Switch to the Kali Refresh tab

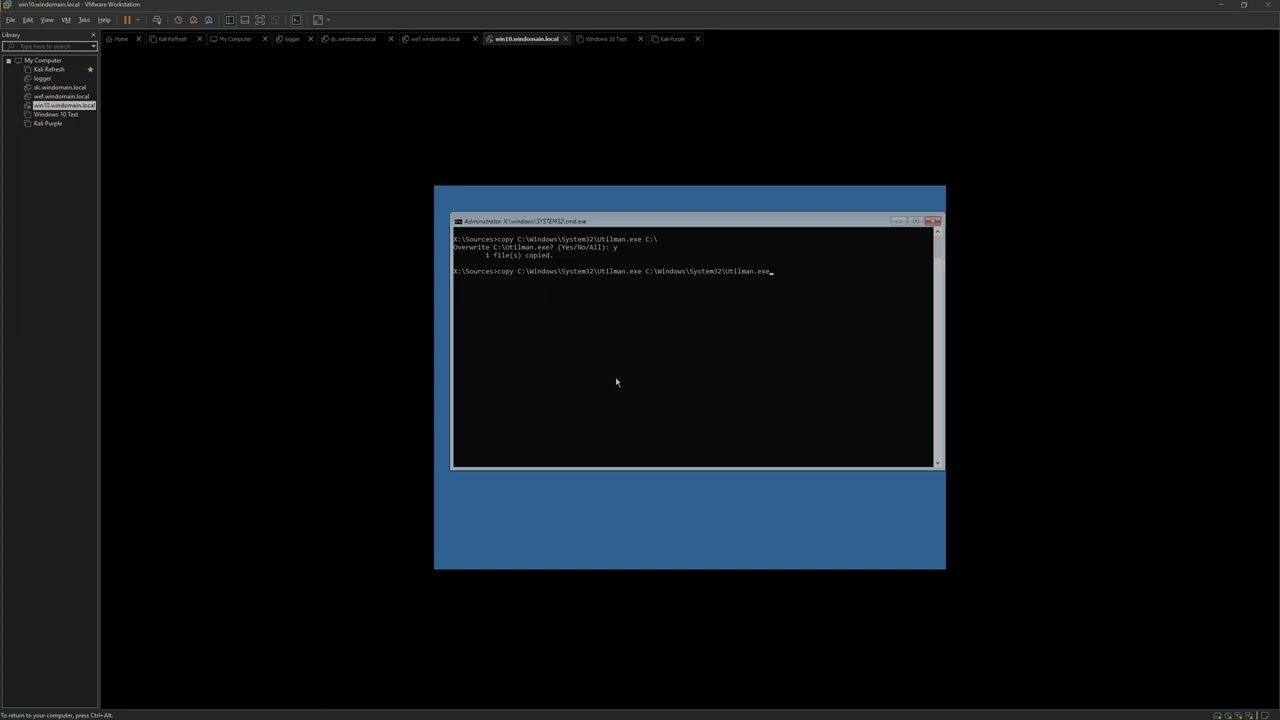click(x=172, y=39)
